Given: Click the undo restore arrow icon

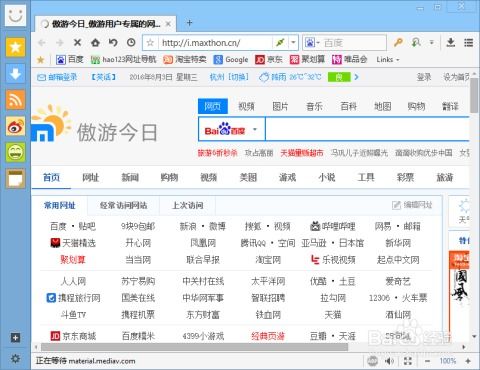Looking at the screenshot, I should pyautogui.click(x=113, y=42).
